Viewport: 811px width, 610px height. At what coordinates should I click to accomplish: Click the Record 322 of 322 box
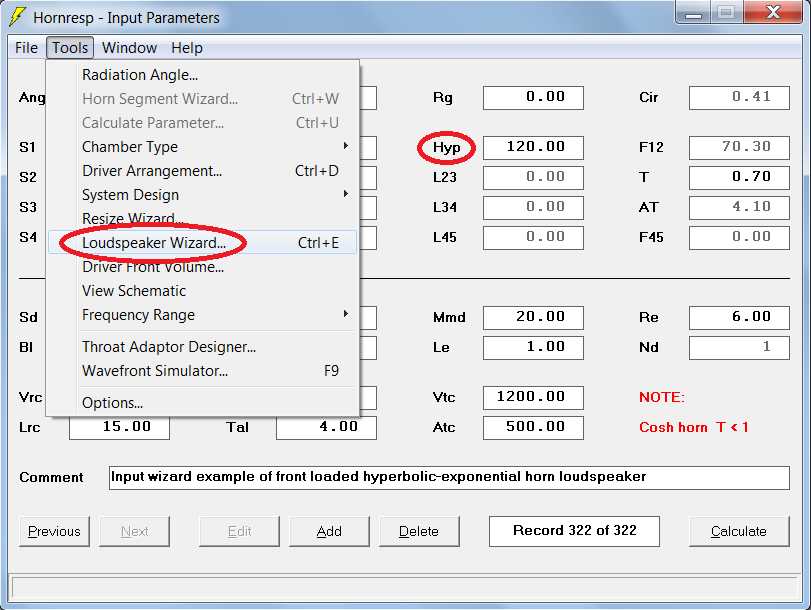574,531
